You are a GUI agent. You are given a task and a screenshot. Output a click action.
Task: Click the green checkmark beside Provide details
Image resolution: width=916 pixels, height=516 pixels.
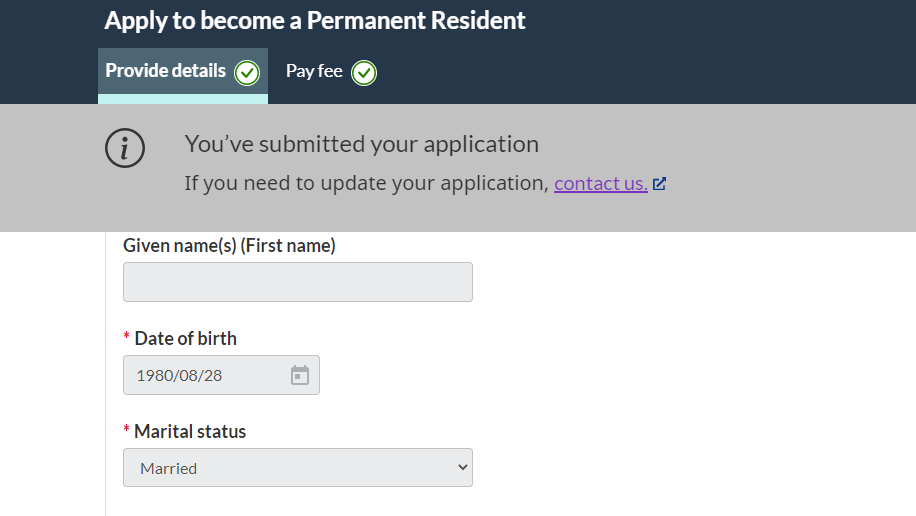(247, 73)
